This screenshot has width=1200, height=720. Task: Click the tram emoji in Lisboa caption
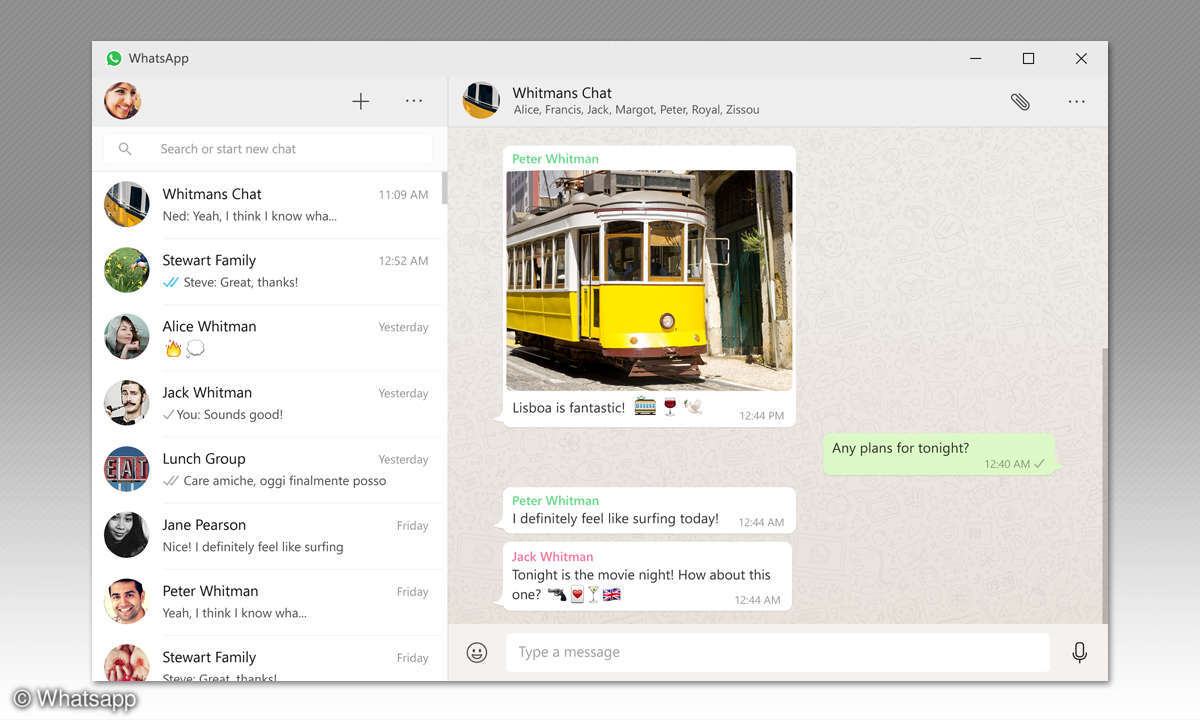click(x=645, y=406)
